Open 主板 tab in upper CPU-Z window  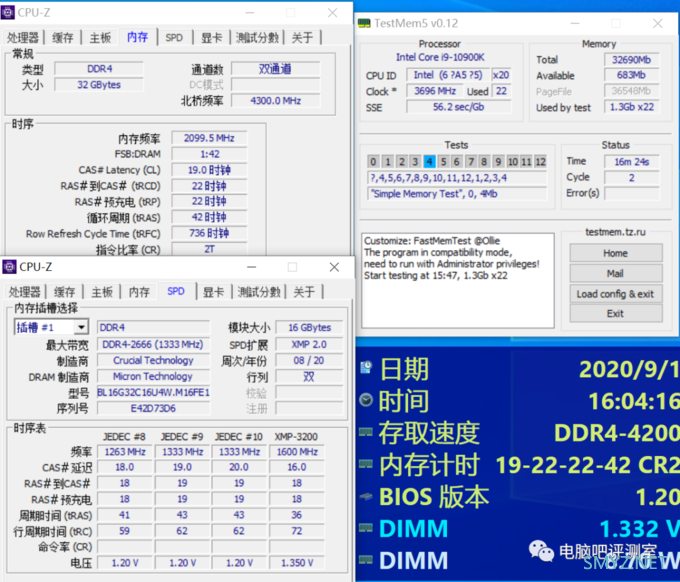coord(100,38)
